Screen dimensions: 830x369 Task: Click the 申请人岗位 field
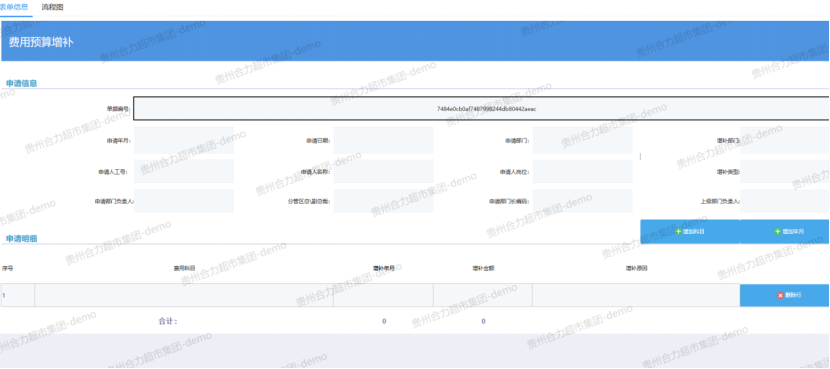coord(582,172)
